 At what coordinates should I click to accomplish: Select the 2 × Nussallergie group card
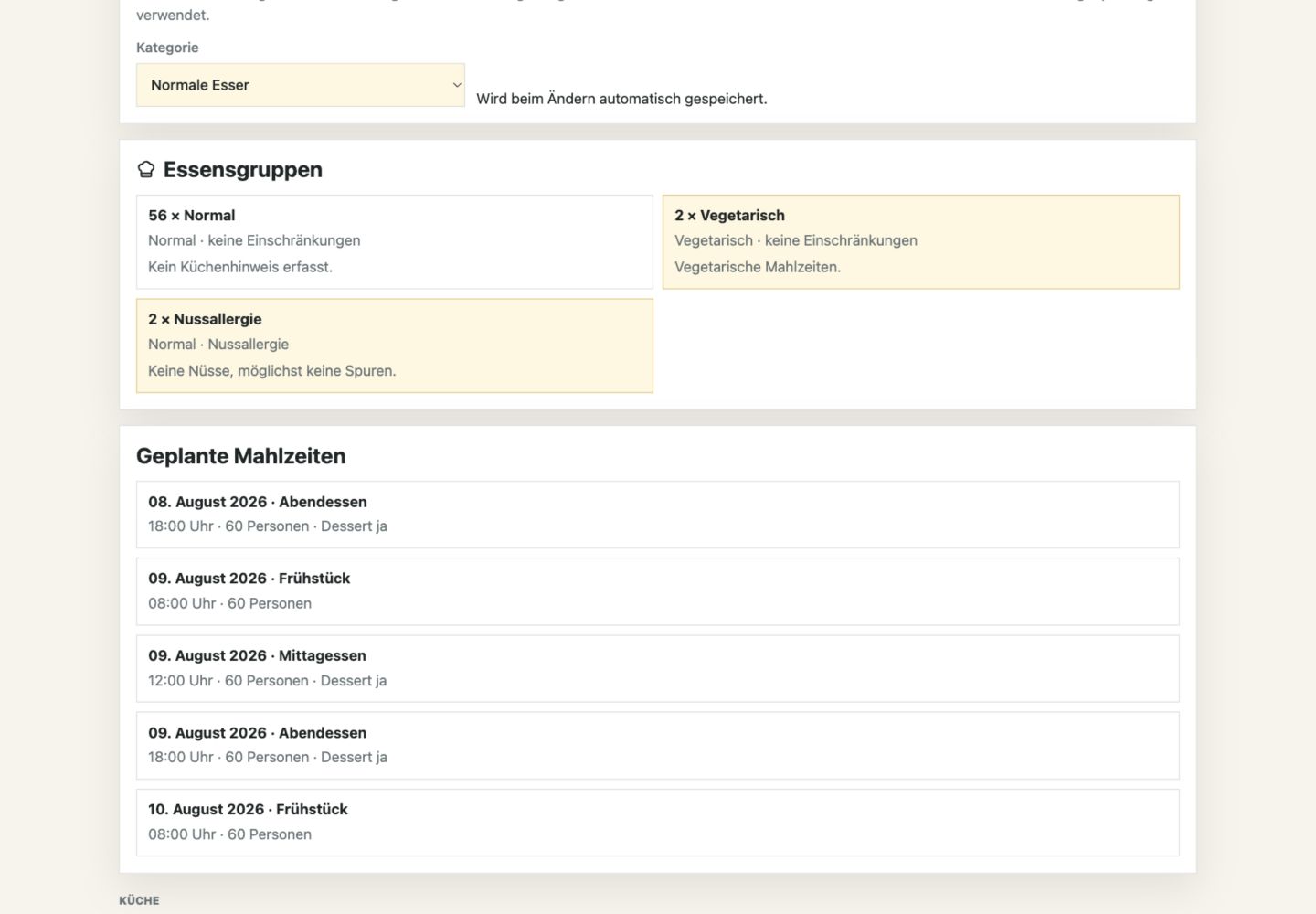[x=395, y=345]
